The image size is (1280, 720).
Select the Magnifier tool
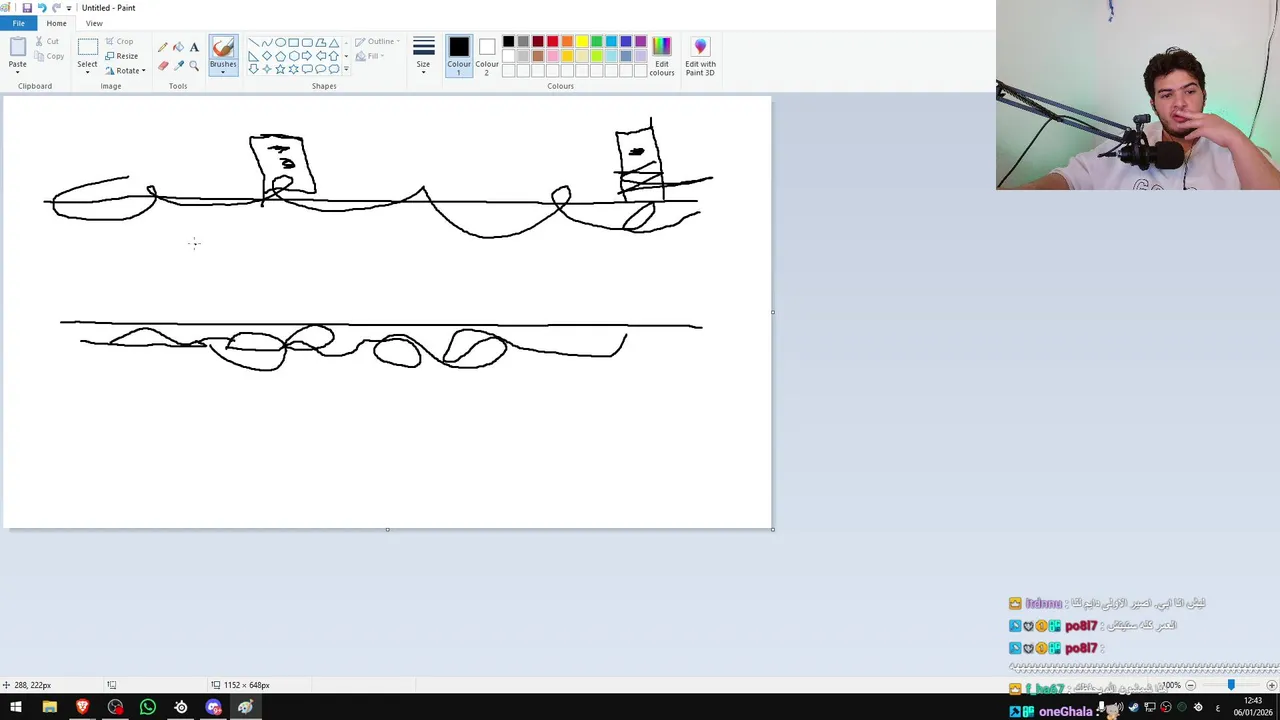[194, 65]
